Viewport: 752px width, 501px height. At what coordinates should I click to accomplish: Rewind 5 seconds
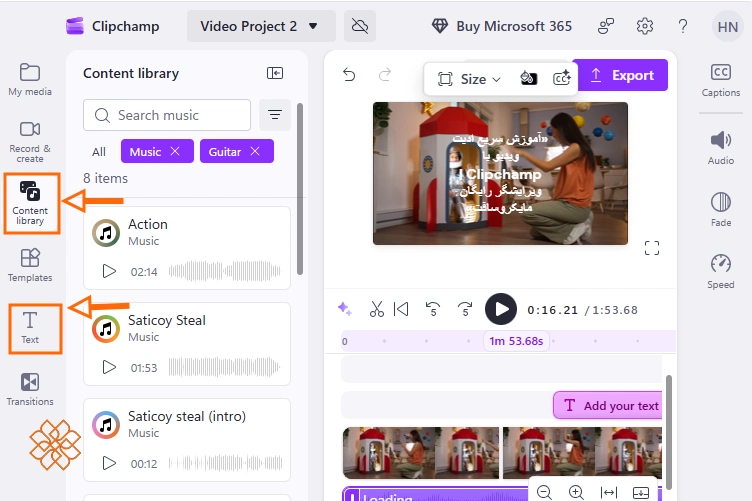pyautogui.click(x=433, y=309)
